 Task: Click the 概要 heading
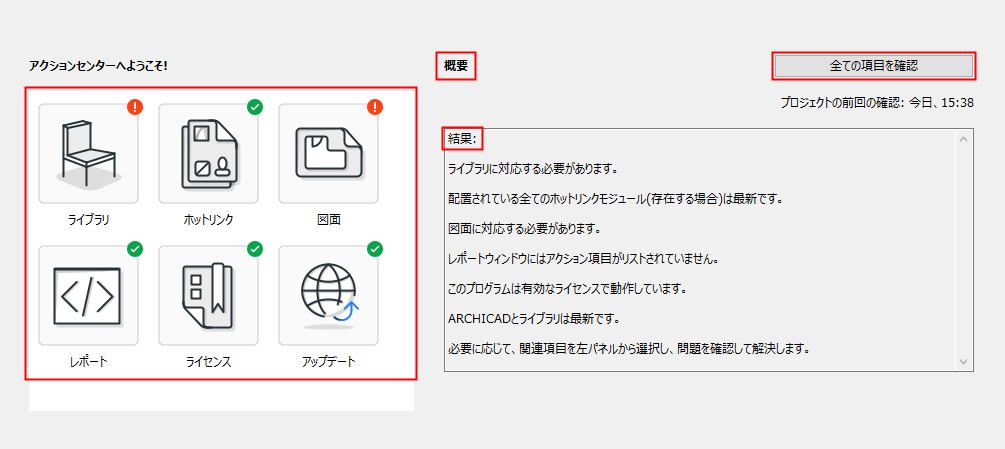point(456,66)
